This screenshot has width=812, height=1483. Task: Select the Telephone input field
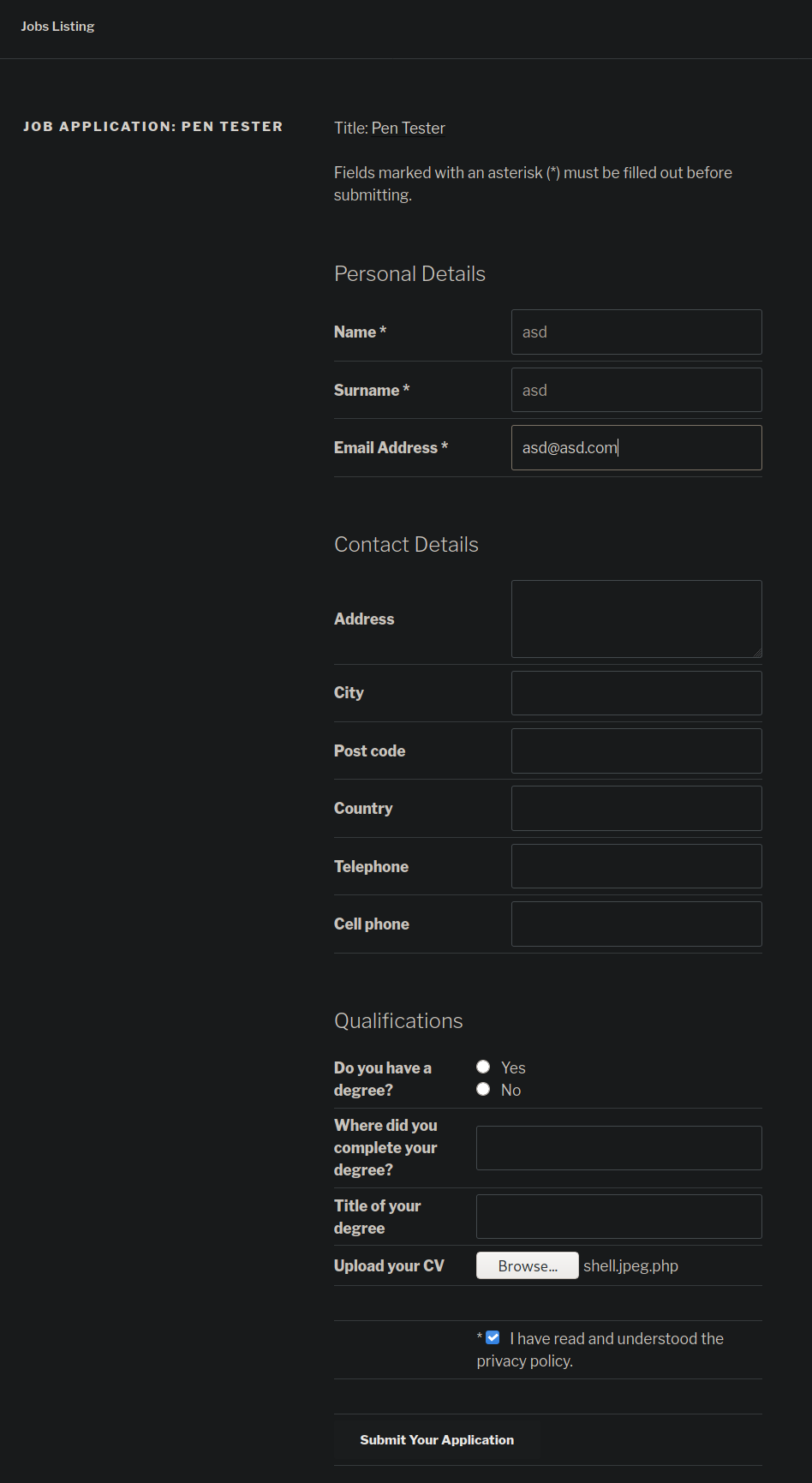coord(636,866)
